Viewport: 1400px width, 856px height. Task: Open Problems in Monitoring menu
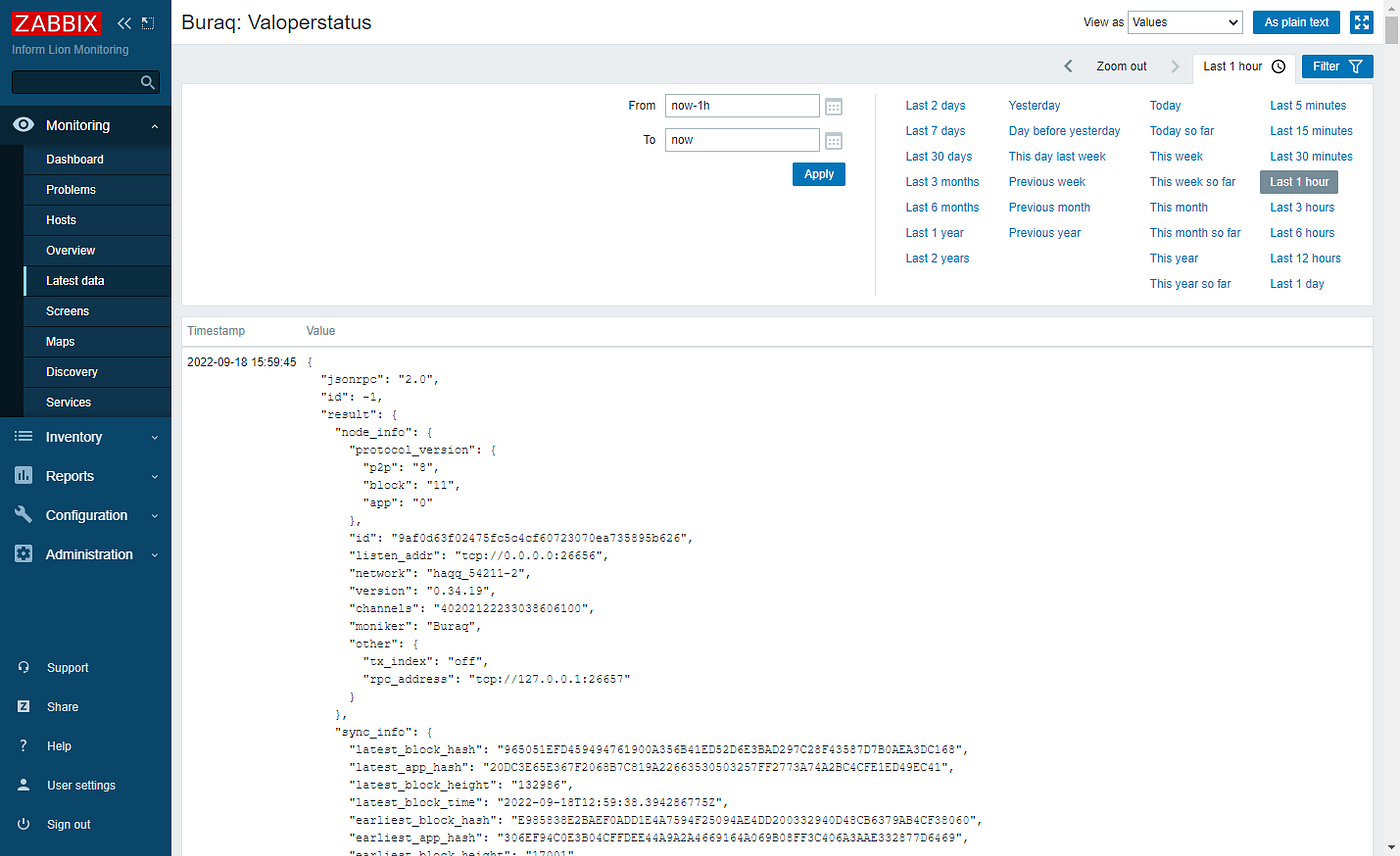click(x=97, y=189)
